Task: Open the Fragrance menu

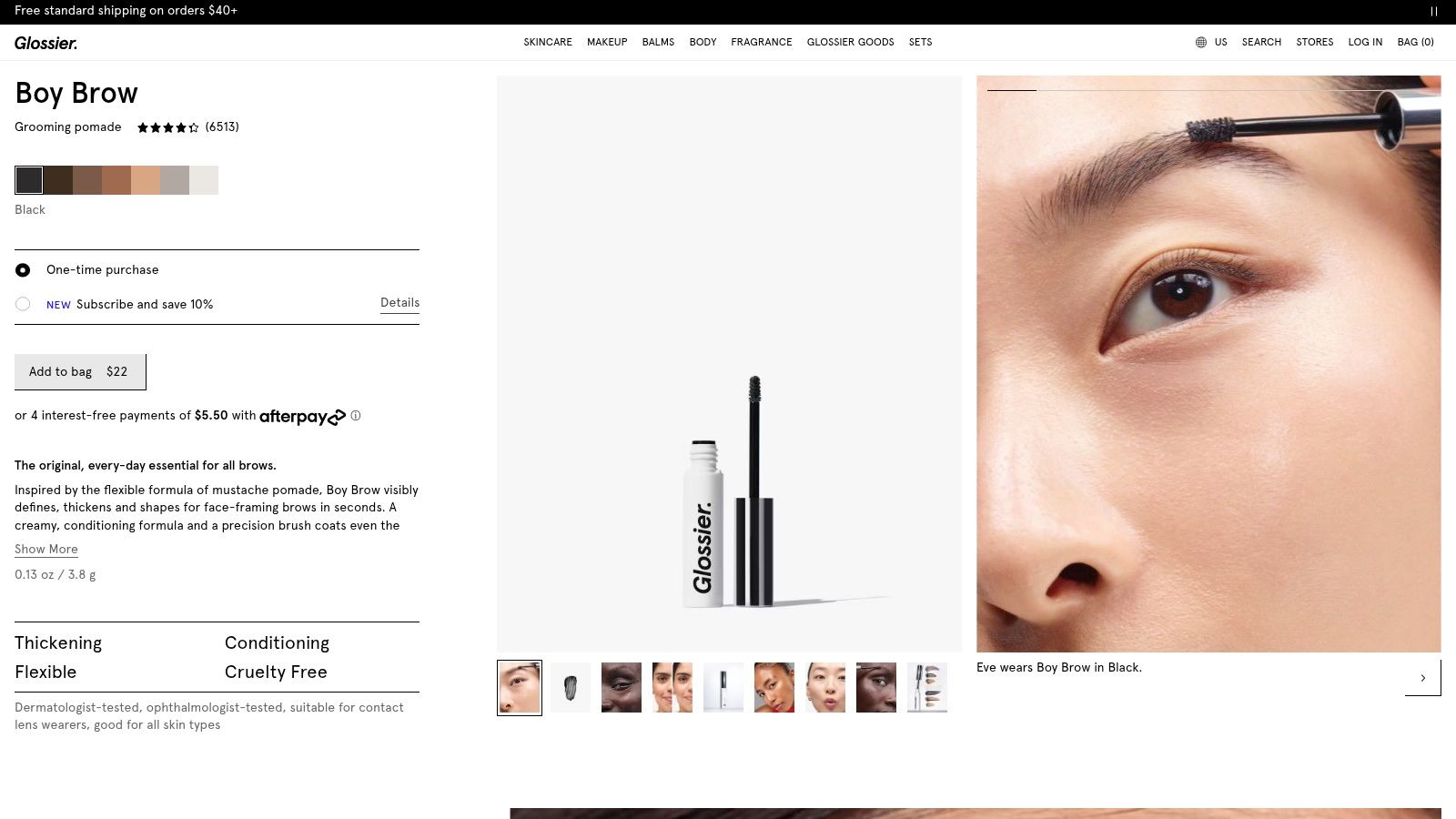Action: coord(762,42)
